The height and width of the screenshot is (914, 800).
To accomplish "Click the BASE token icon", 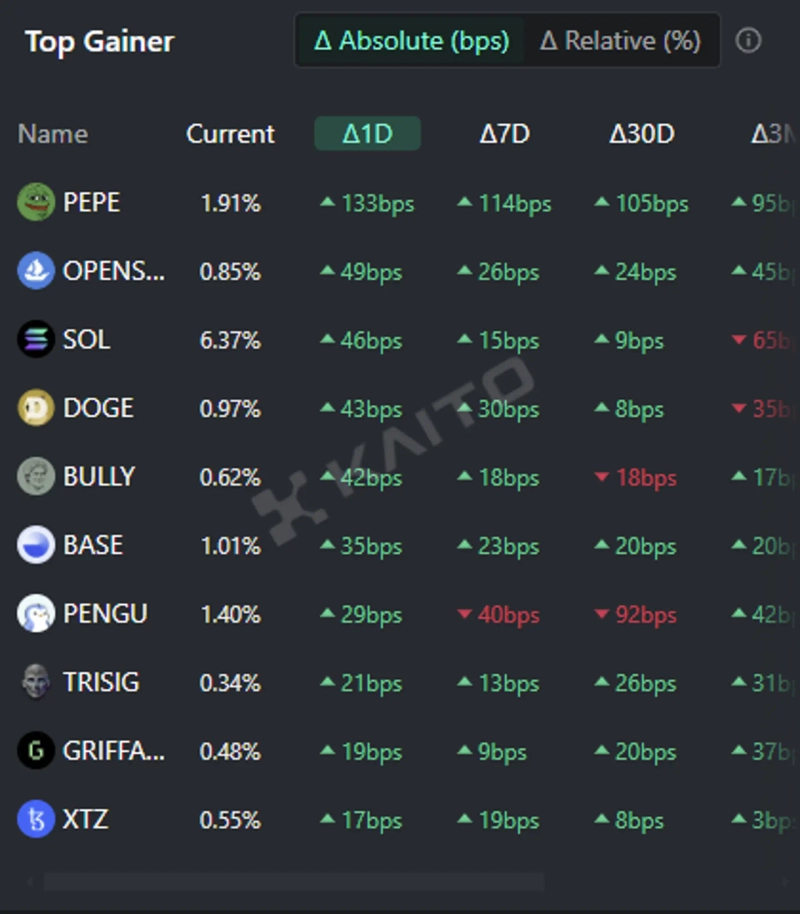I will pyautogui.click(x=36, y=545).
